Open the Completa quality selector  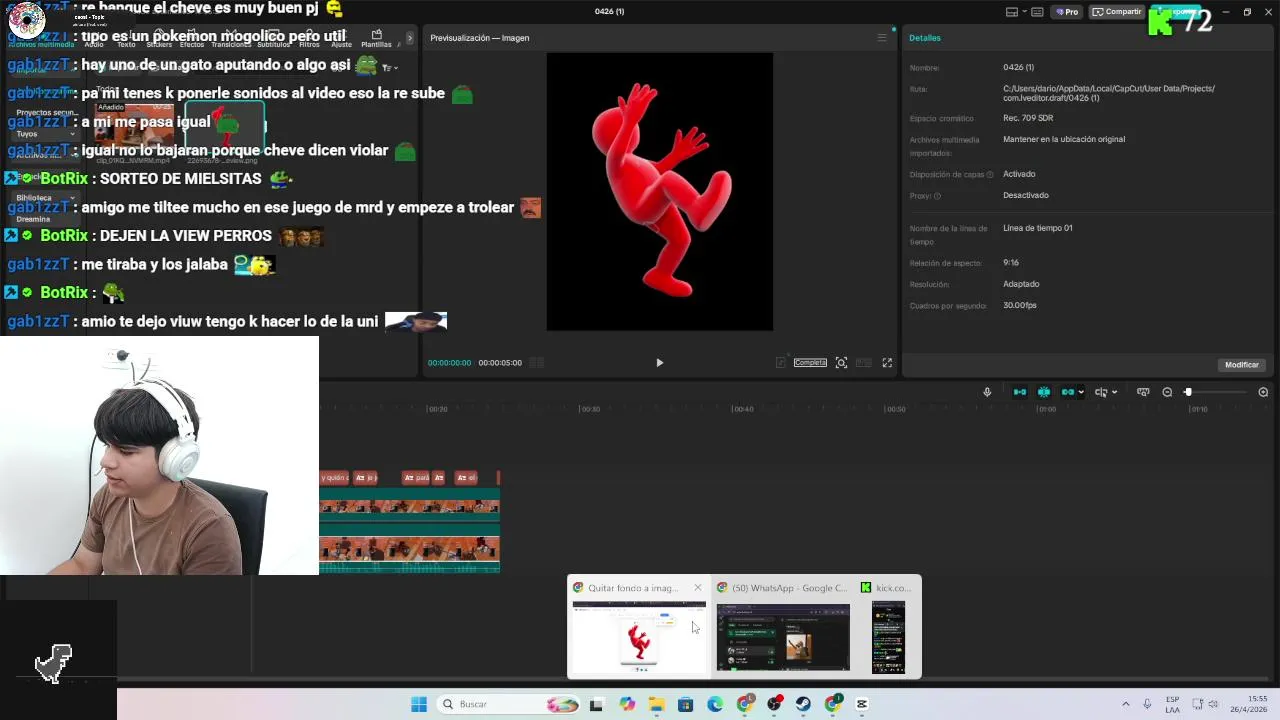tap(810, 363)
